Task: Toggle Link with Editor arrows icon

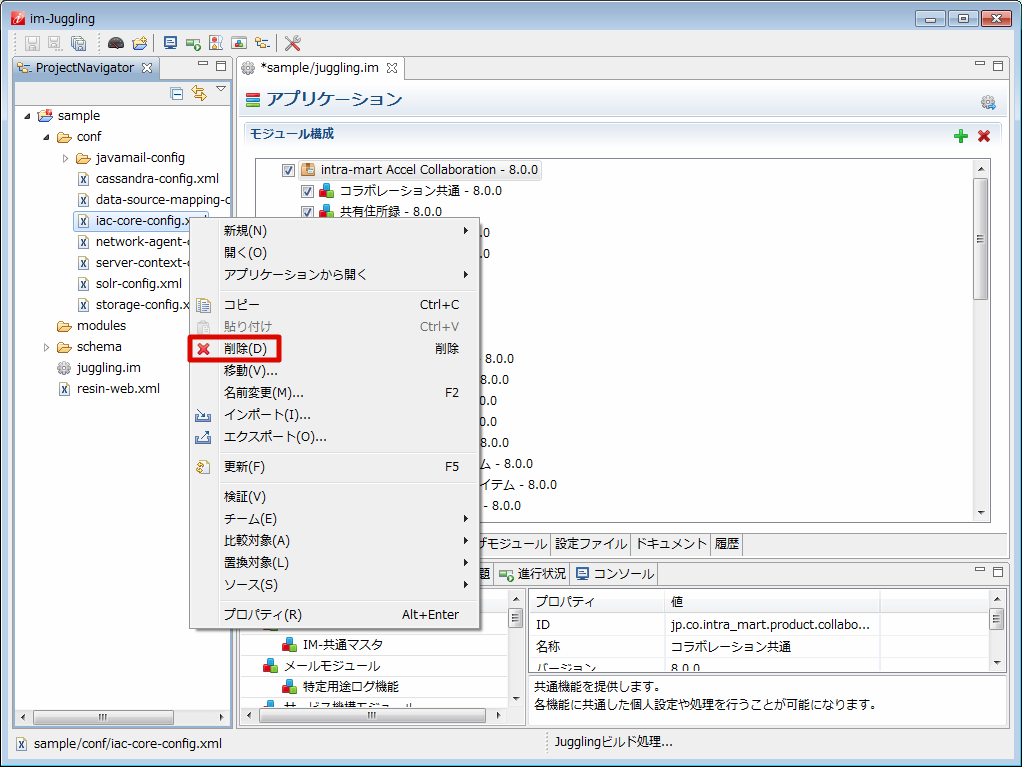Action: click(199, 93)
